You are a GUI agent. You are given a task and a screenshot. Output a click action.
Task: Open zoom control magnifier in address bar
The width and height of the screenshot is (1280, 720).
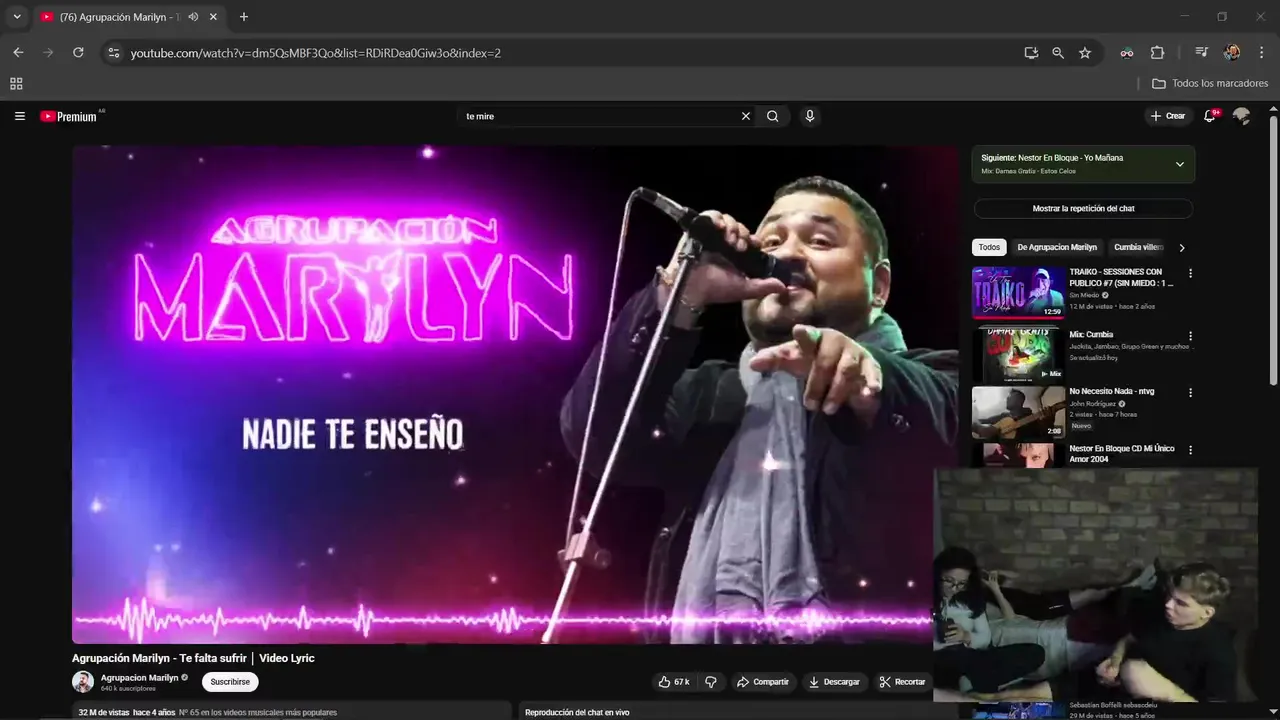[1058, 53]
